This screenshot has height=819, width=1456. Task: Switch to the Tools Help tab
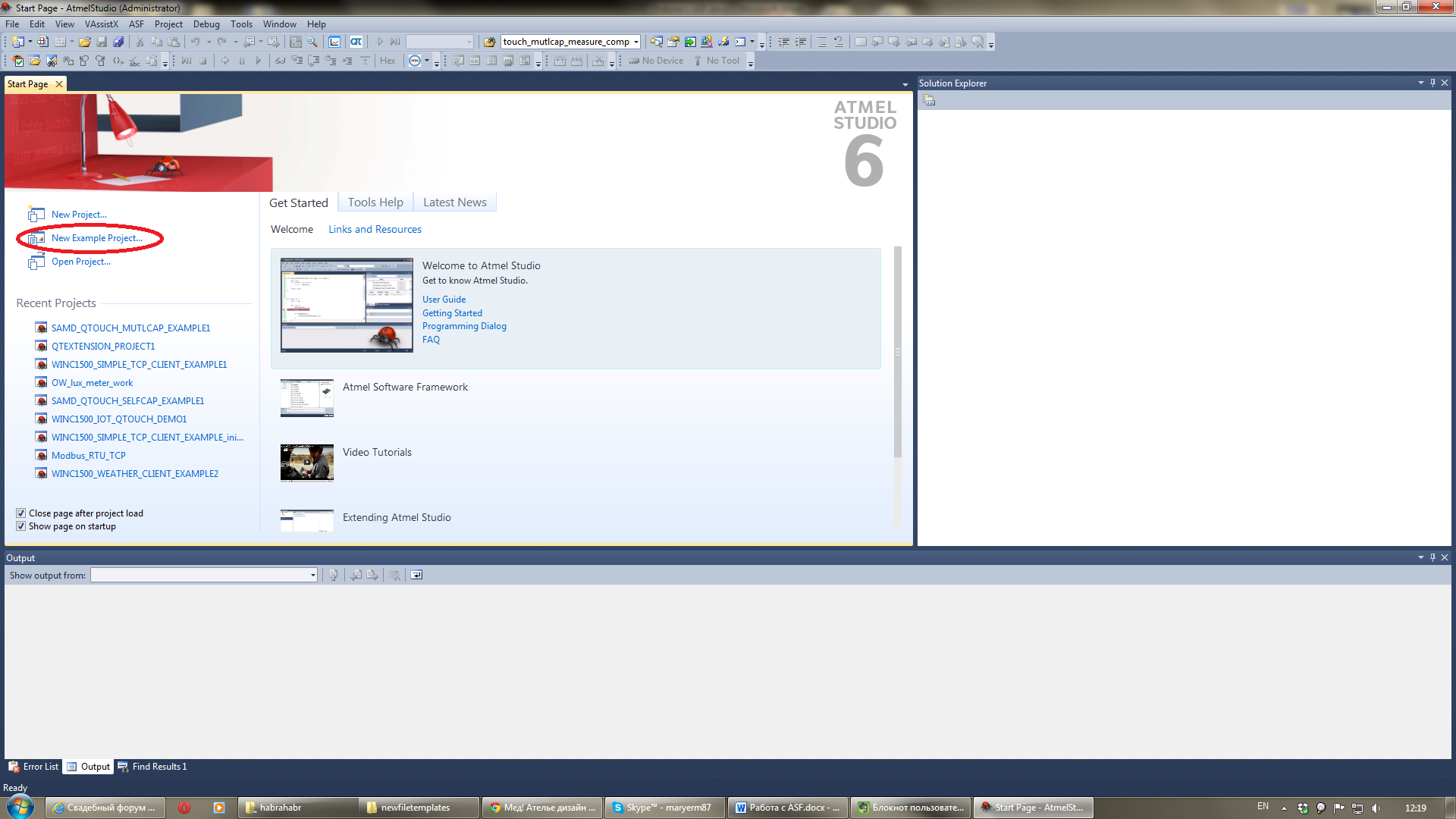[375, 202]
